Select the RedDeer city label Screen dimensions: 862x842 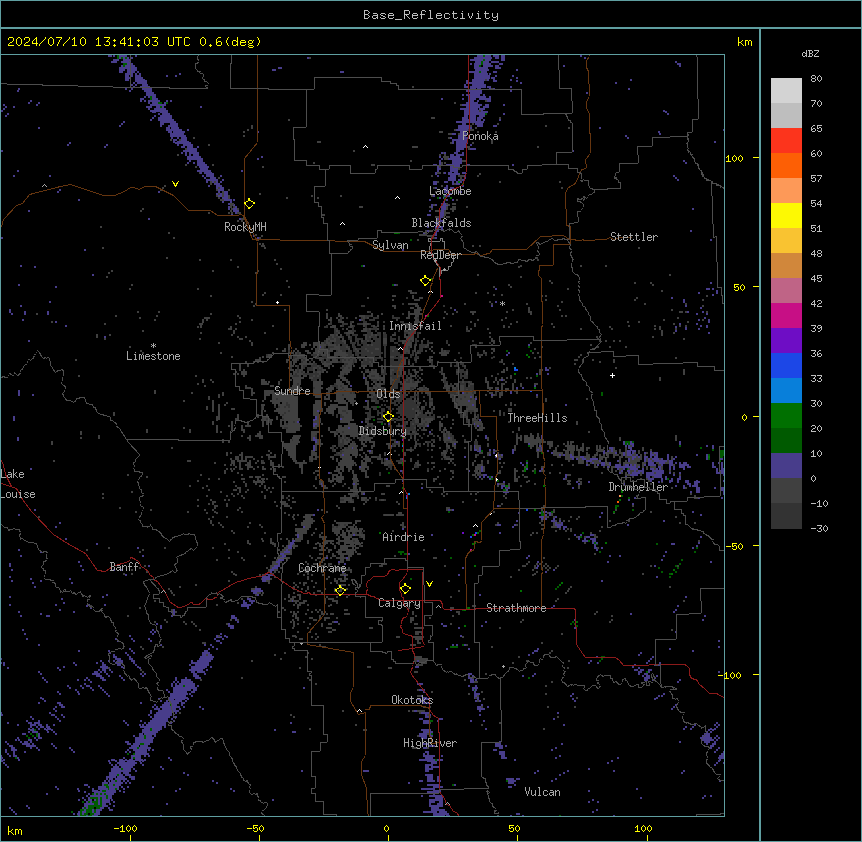[440, 255]
